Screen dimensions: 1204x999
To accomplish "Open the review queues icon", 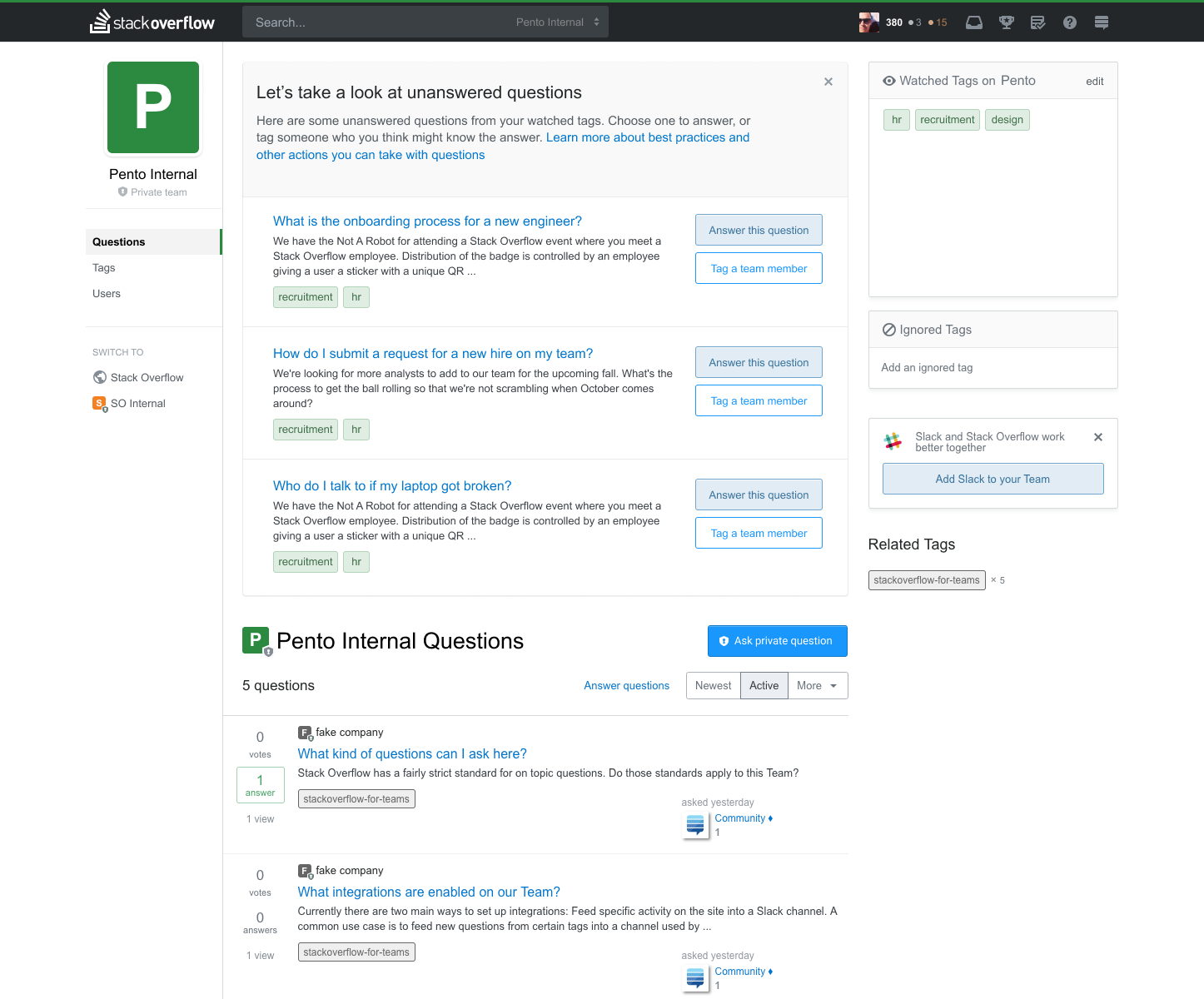I will tap(1037, 22).
